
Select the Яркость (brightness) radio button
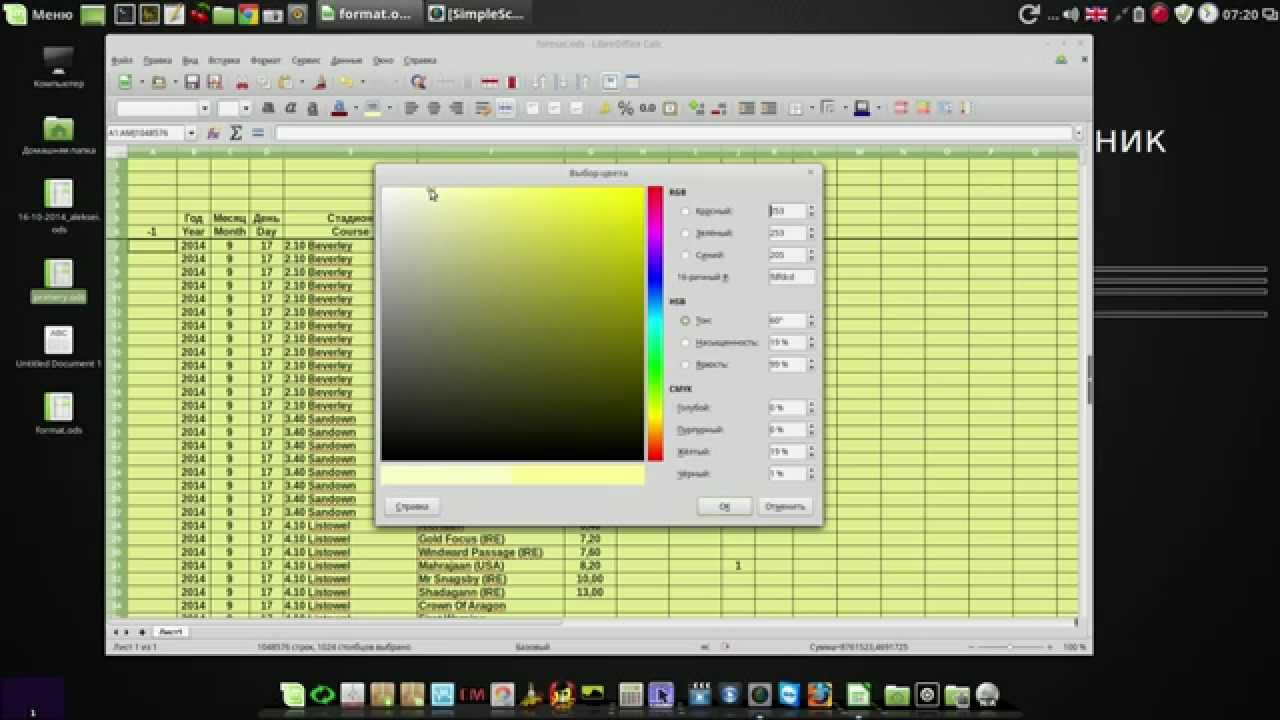(685, 365)
